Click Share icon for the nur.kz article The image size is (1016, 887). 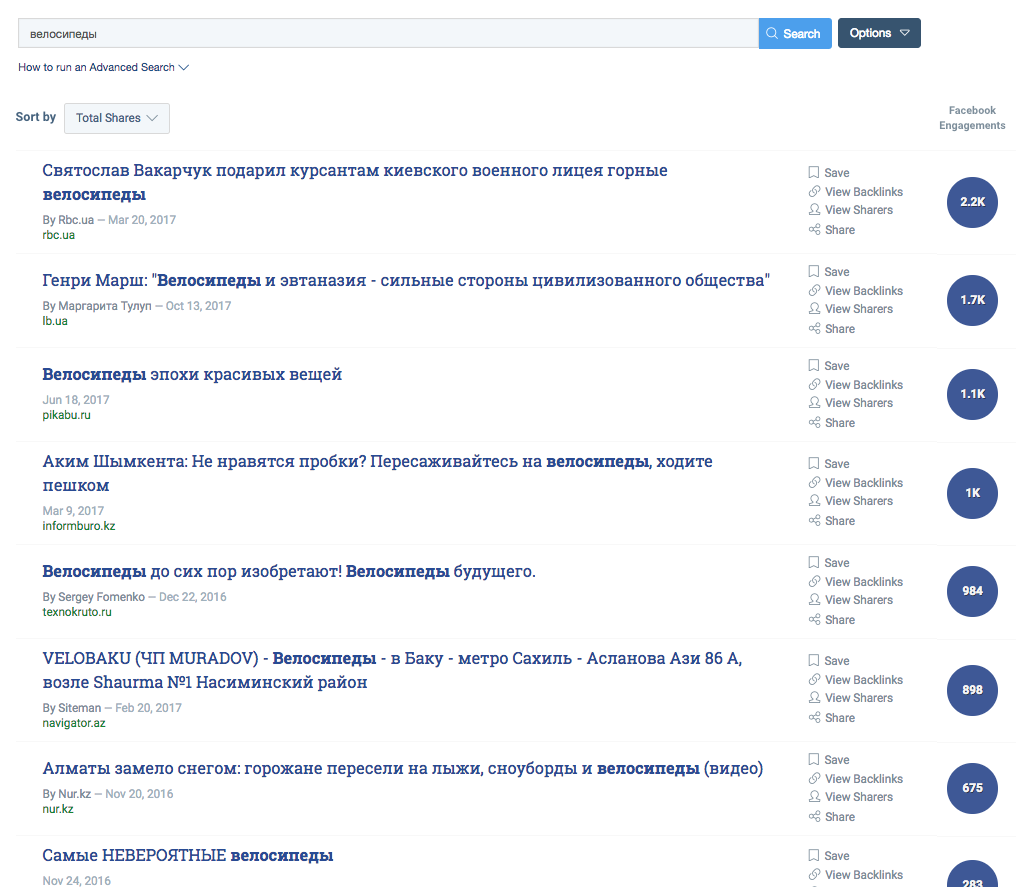click(814, 816)
